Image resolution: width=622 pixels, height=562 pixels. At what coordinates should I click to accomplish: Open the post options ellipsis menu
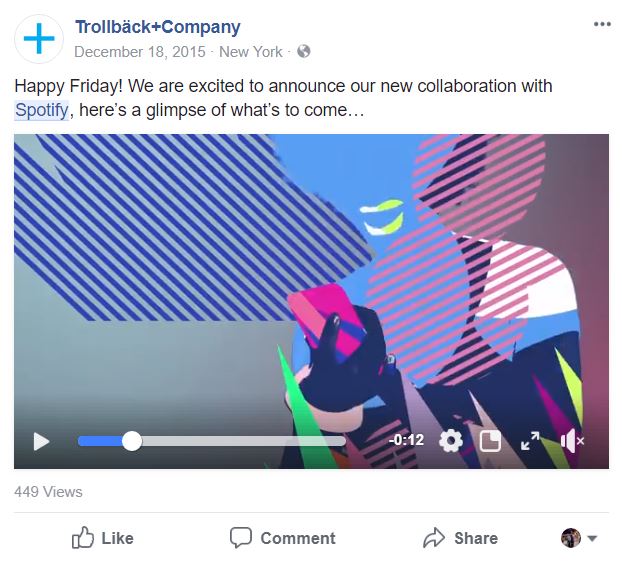click(602, 25)
